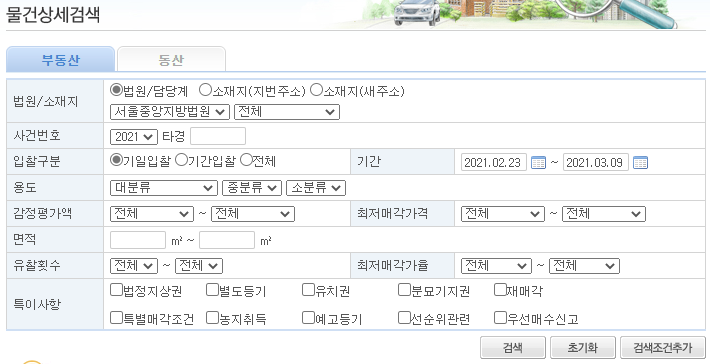
Task: Open the 최저매각가격 maximum dropdown
Action: pos(604,214)
